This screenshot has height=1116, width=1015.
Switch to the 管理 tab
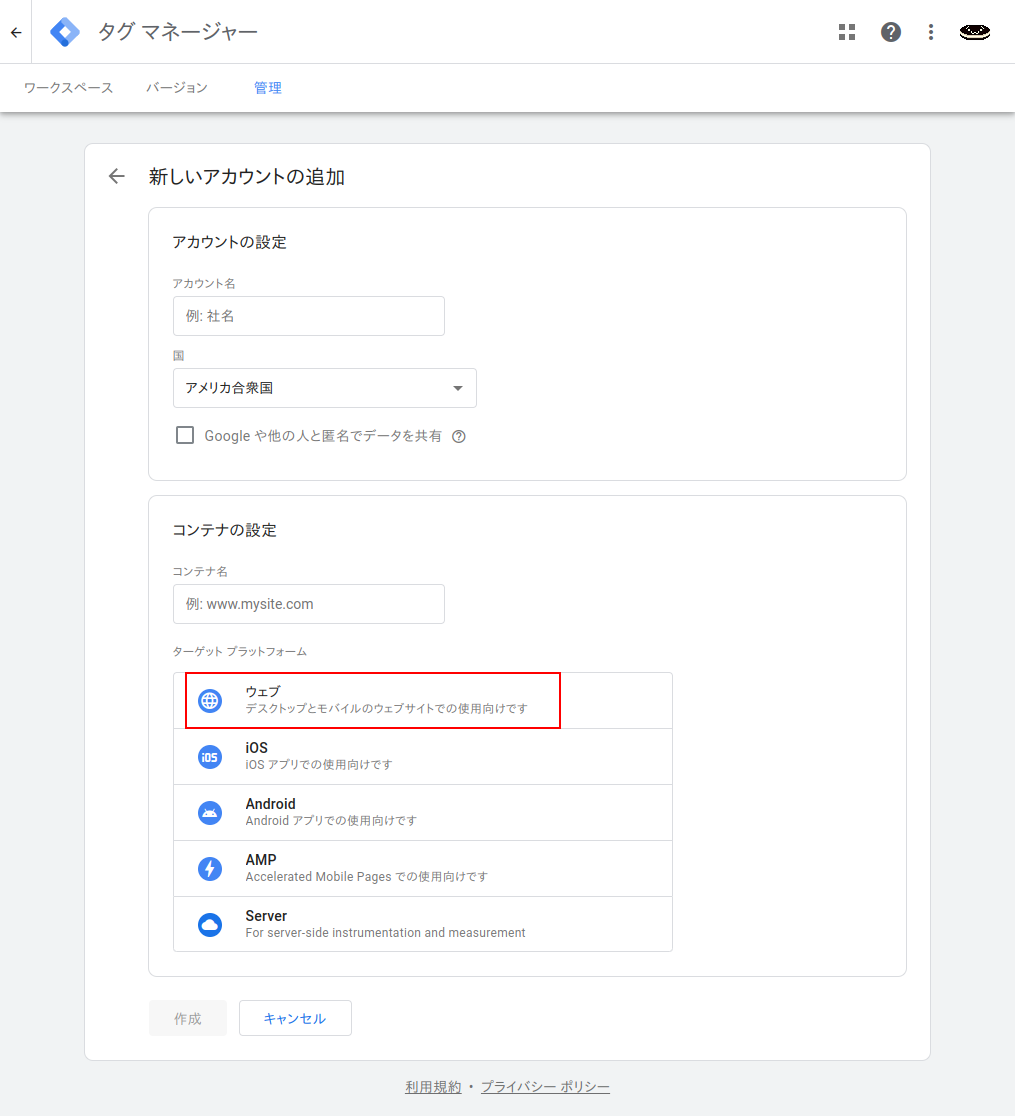pyautogui.click(x=268, y=88)
